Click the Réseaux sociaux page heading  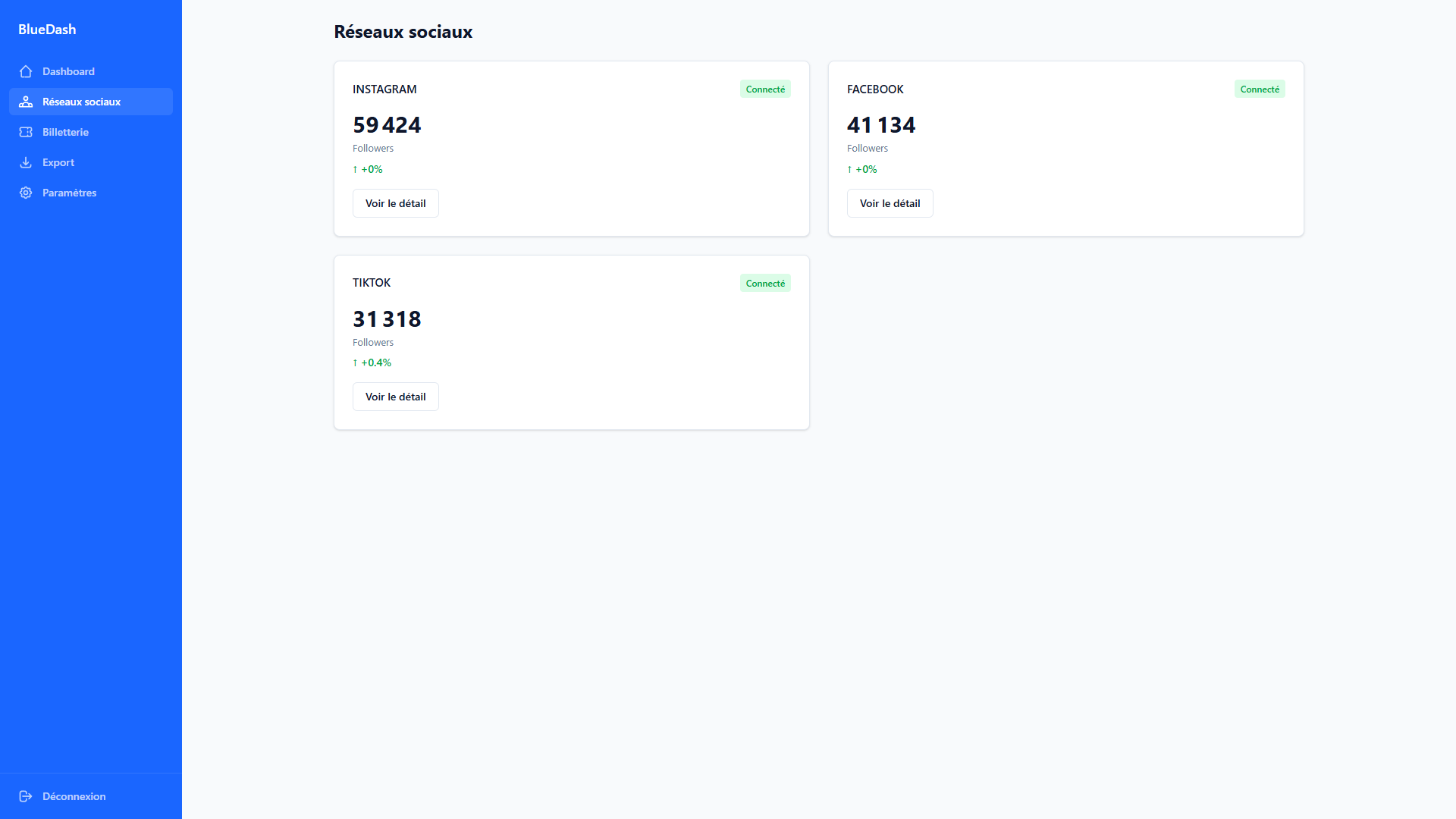(403, 32)
